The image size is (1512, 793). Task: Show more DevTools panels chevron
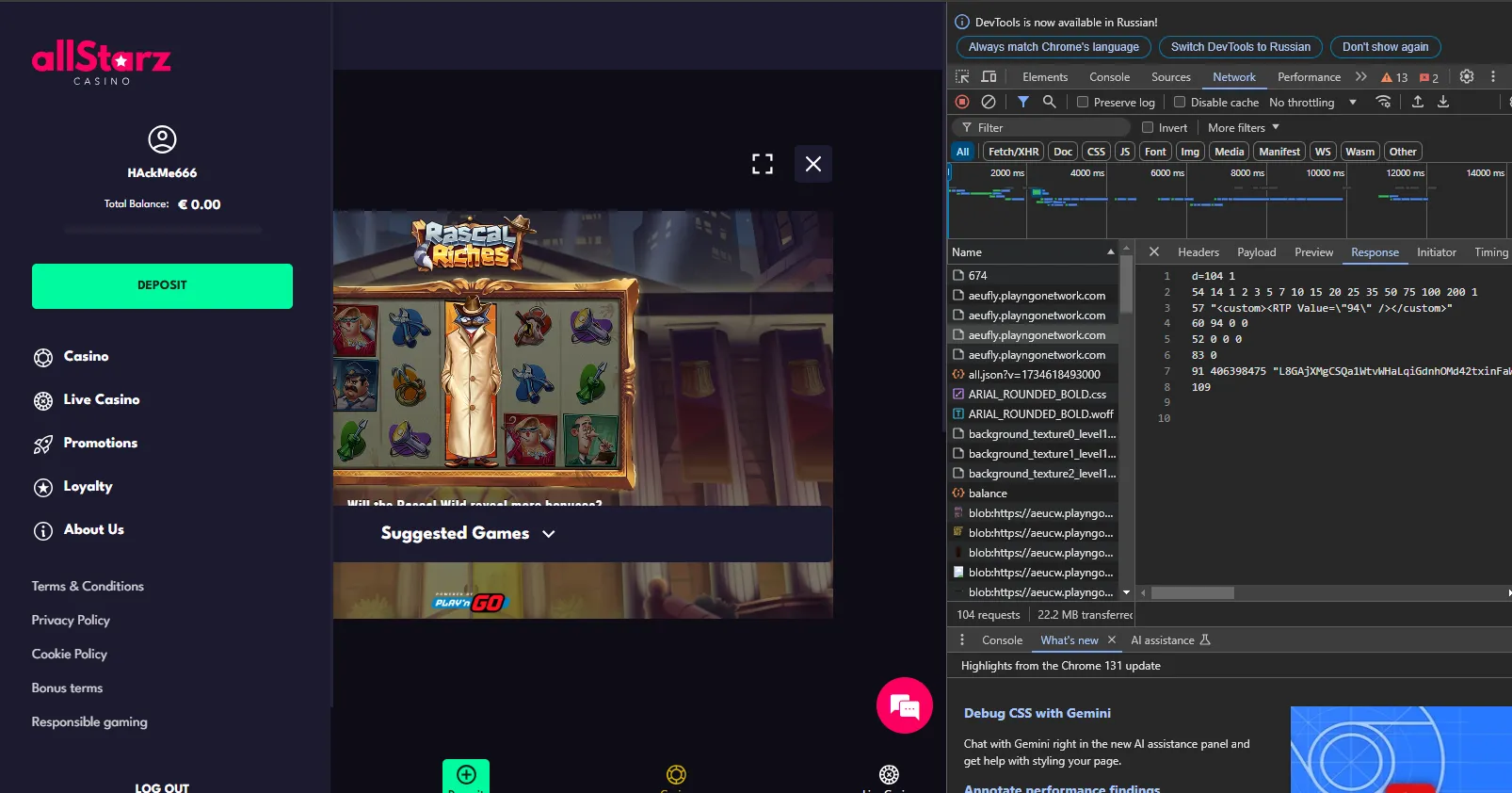coord(1361,77)
